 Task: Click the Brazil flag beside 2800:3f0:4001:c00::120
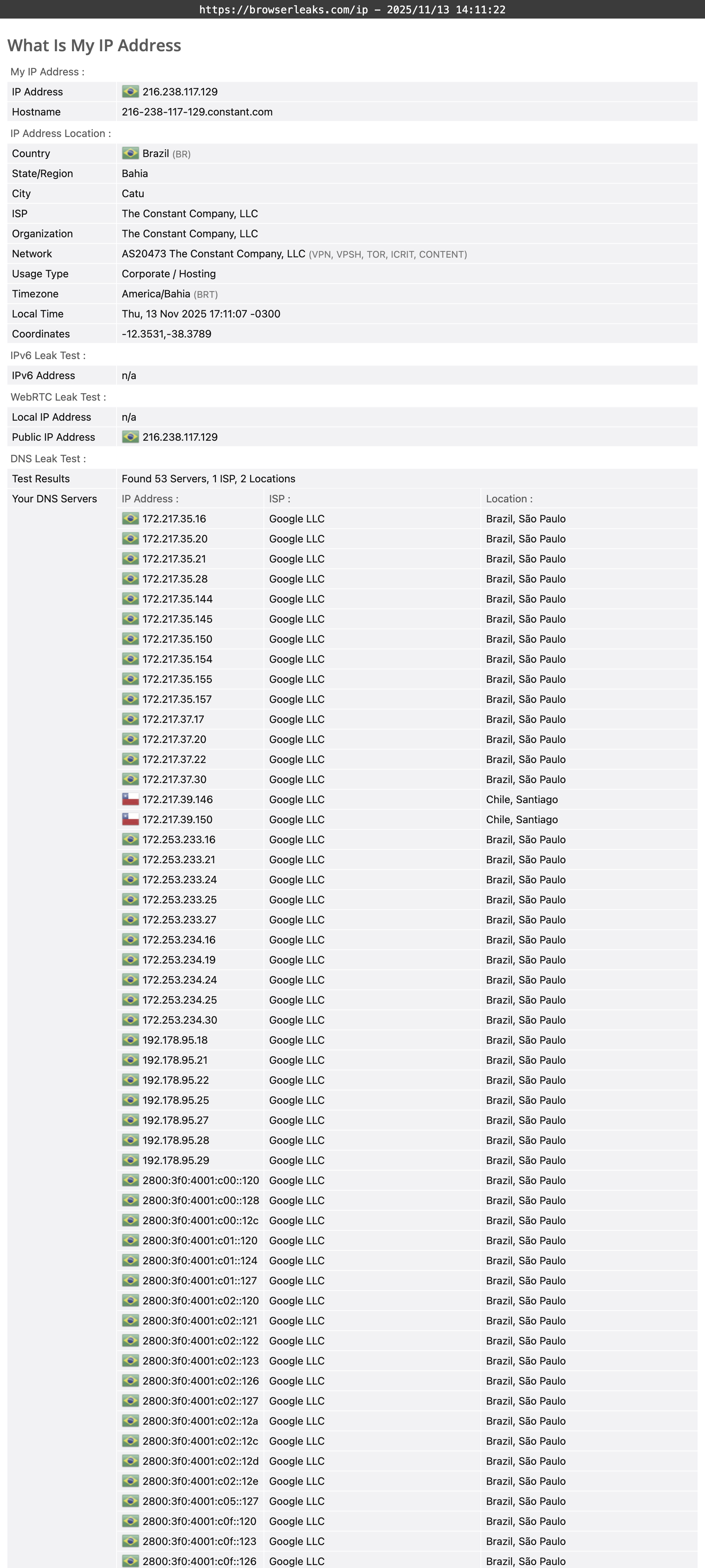129,1180
